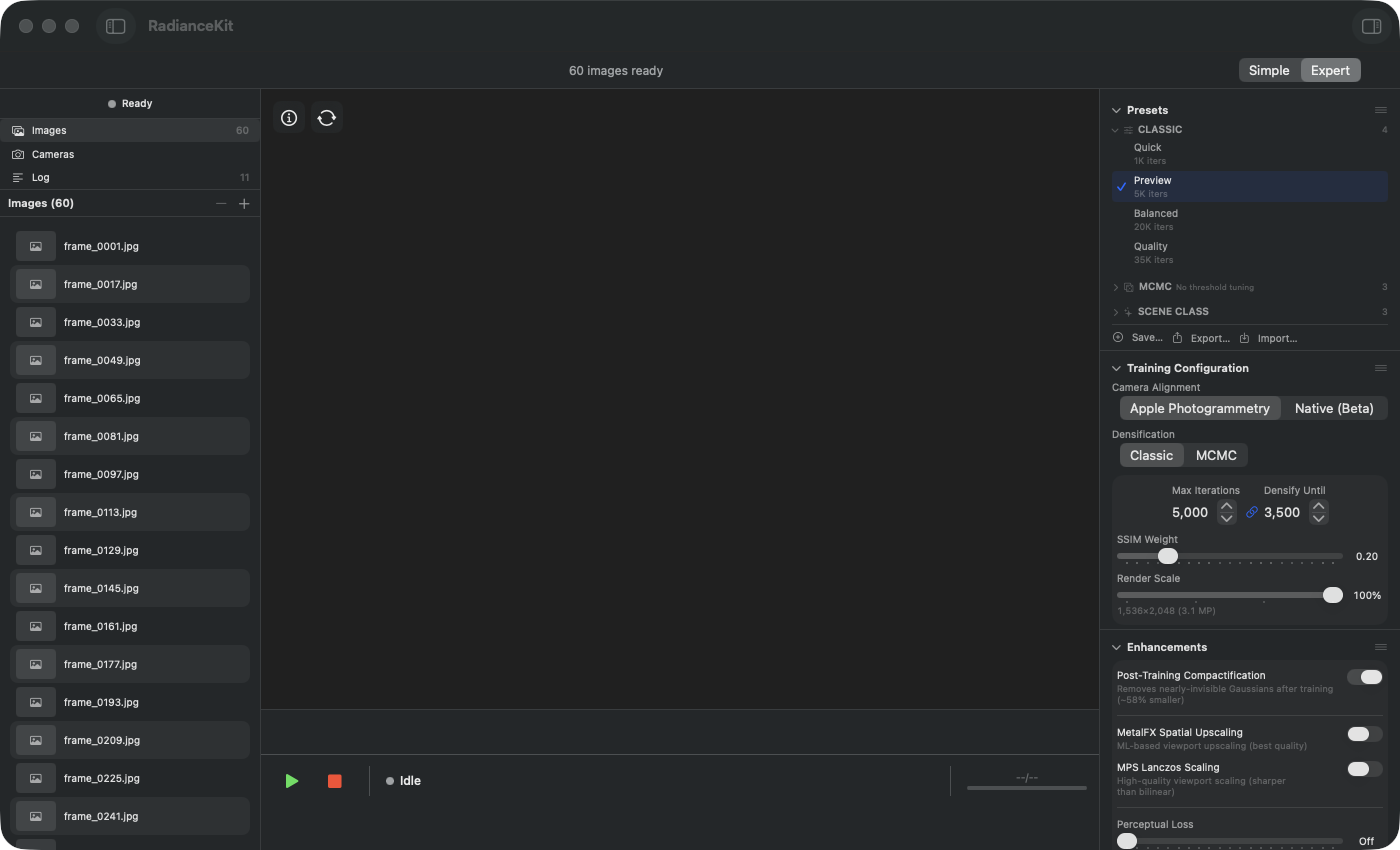The width and height of the screenshot is (1400, 850).
Task: Remove image using the minus icon
Action: pos(221,203)
